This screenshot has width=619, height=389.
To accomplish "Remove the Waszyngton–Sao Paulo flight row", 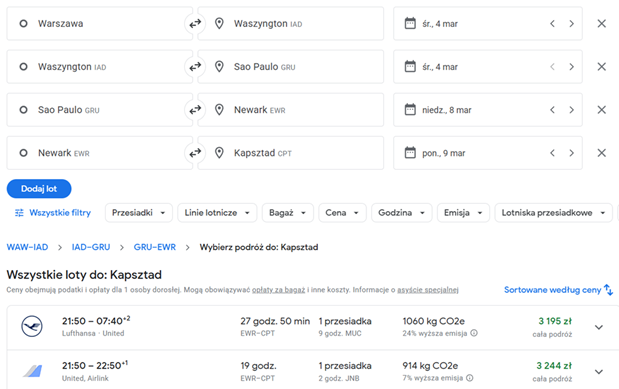I will click(x=601, y=67).
